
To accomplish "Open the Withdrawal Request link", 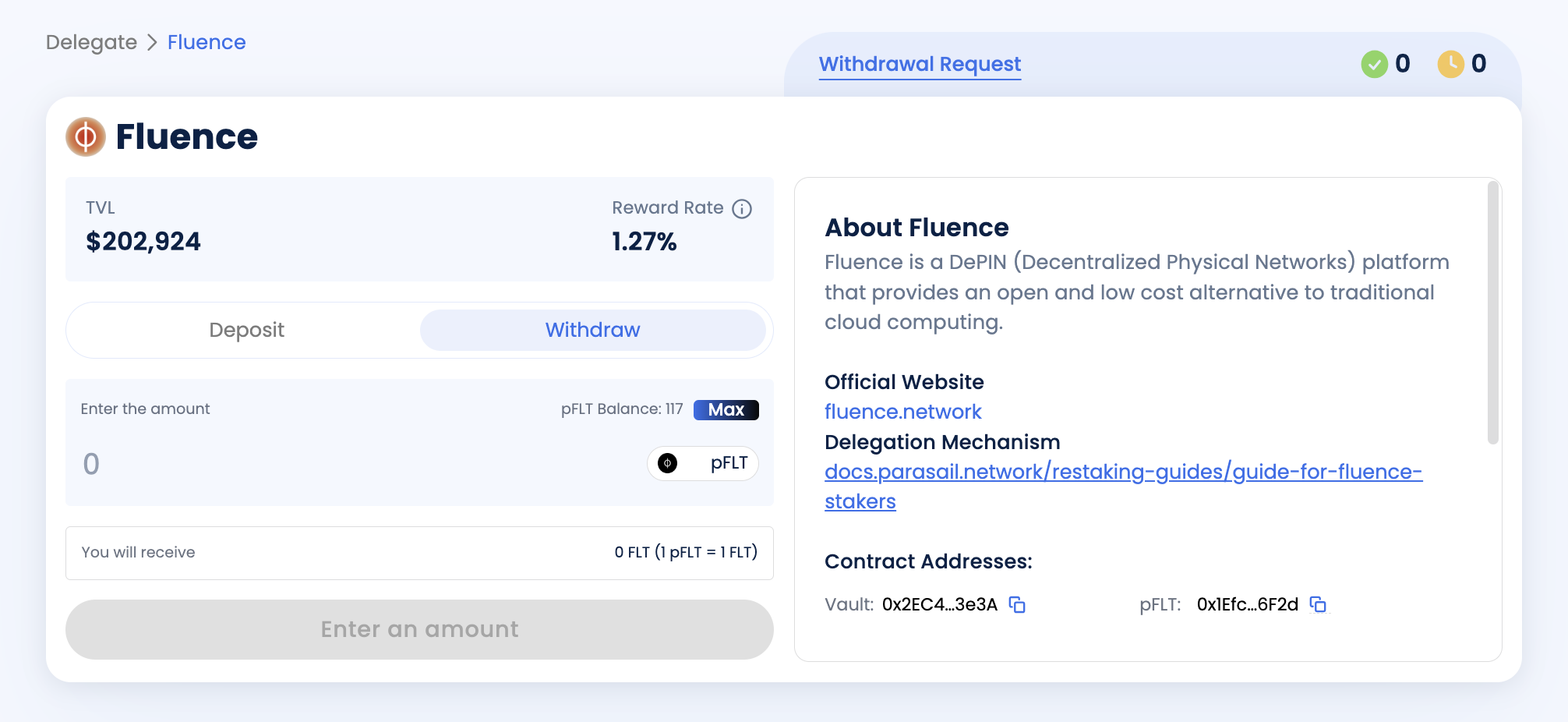I will tap(920, 64).
